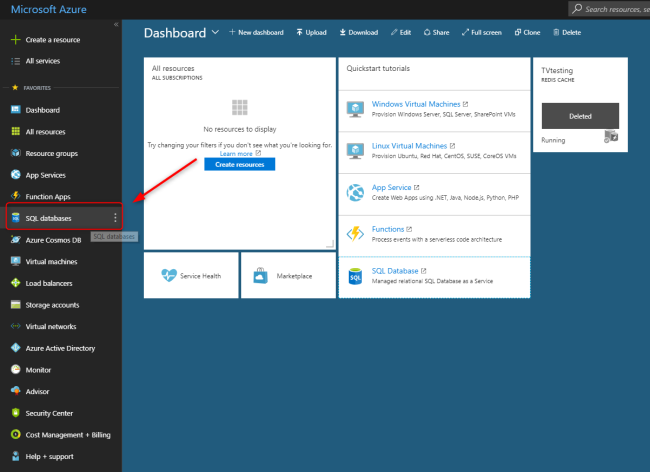The height and width of the screenshot is (472, 650).
Task: Click the Marketplace shopping bag icon
Action: click(x=260, y=276)
